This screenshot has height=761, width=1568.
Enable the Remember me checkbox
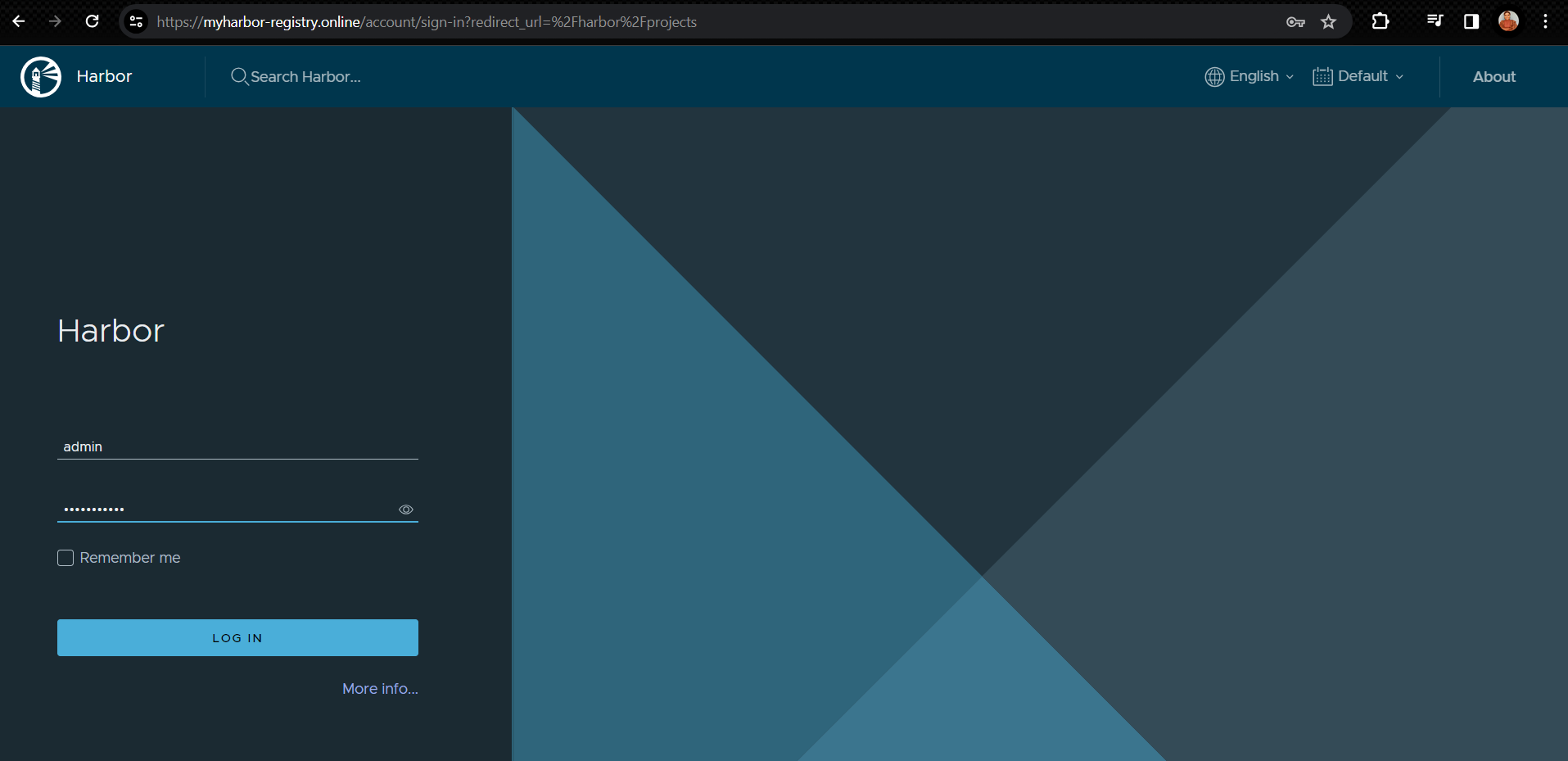click(66, 558)
